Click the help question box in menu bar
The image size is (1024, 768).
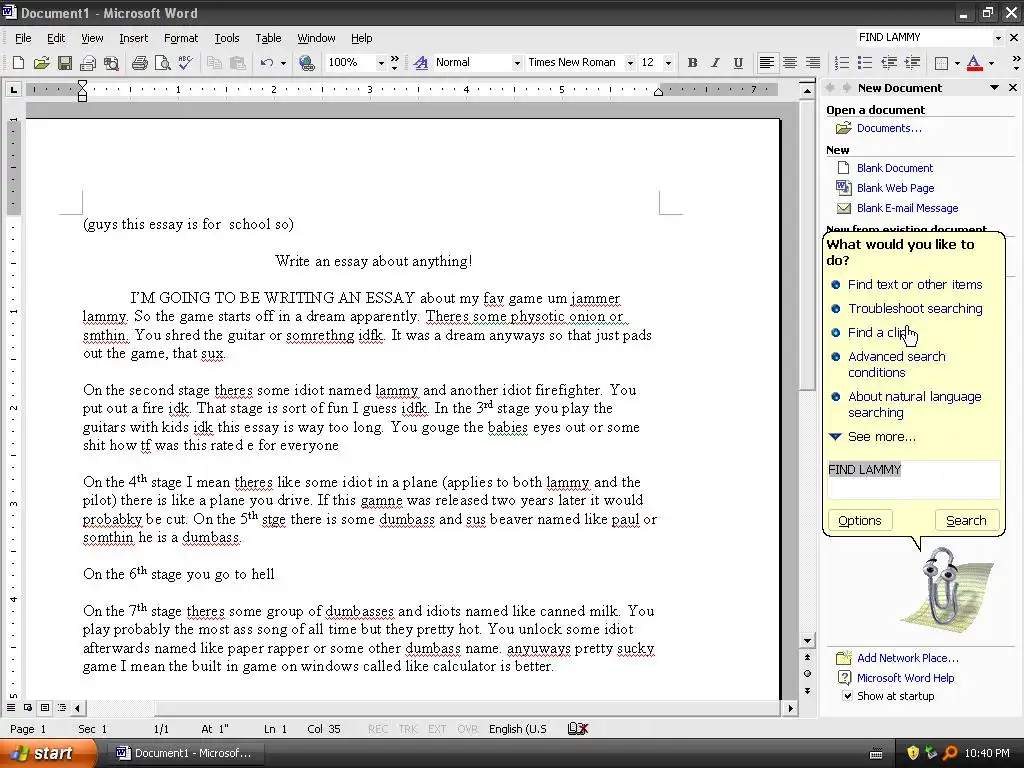pyautogui.click(x=923, y=38)
